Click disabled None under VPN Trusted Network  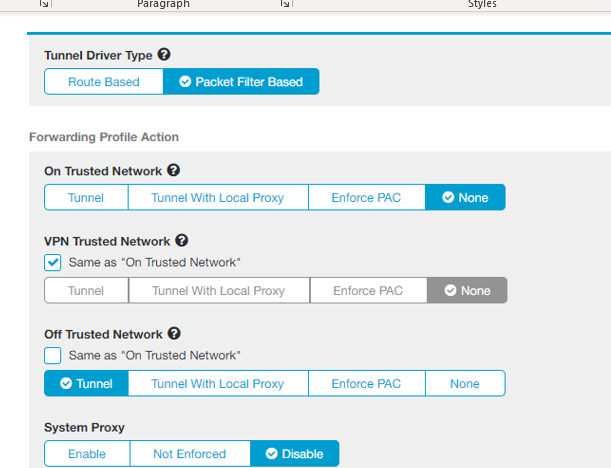pos(467,290)
